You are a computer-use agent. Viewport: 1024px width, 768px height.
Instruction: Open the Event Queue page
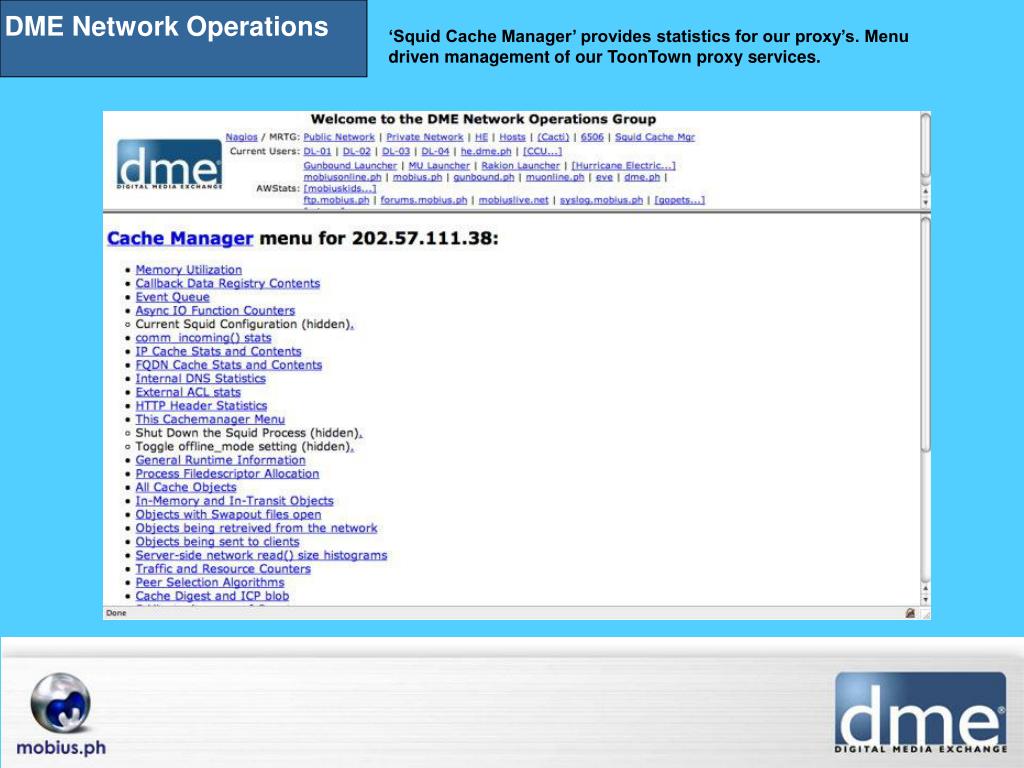click(x=172, y=297)
